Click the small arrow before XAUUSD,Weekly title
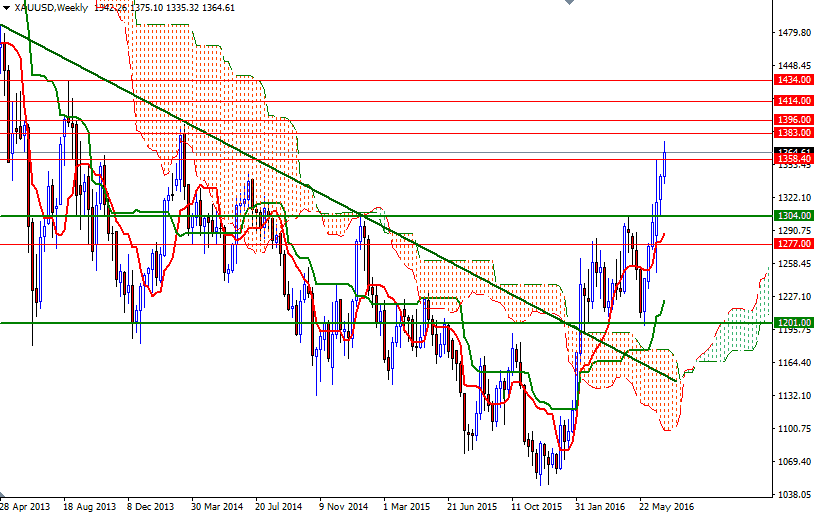 pyautogui.click(x=6, y=8)
